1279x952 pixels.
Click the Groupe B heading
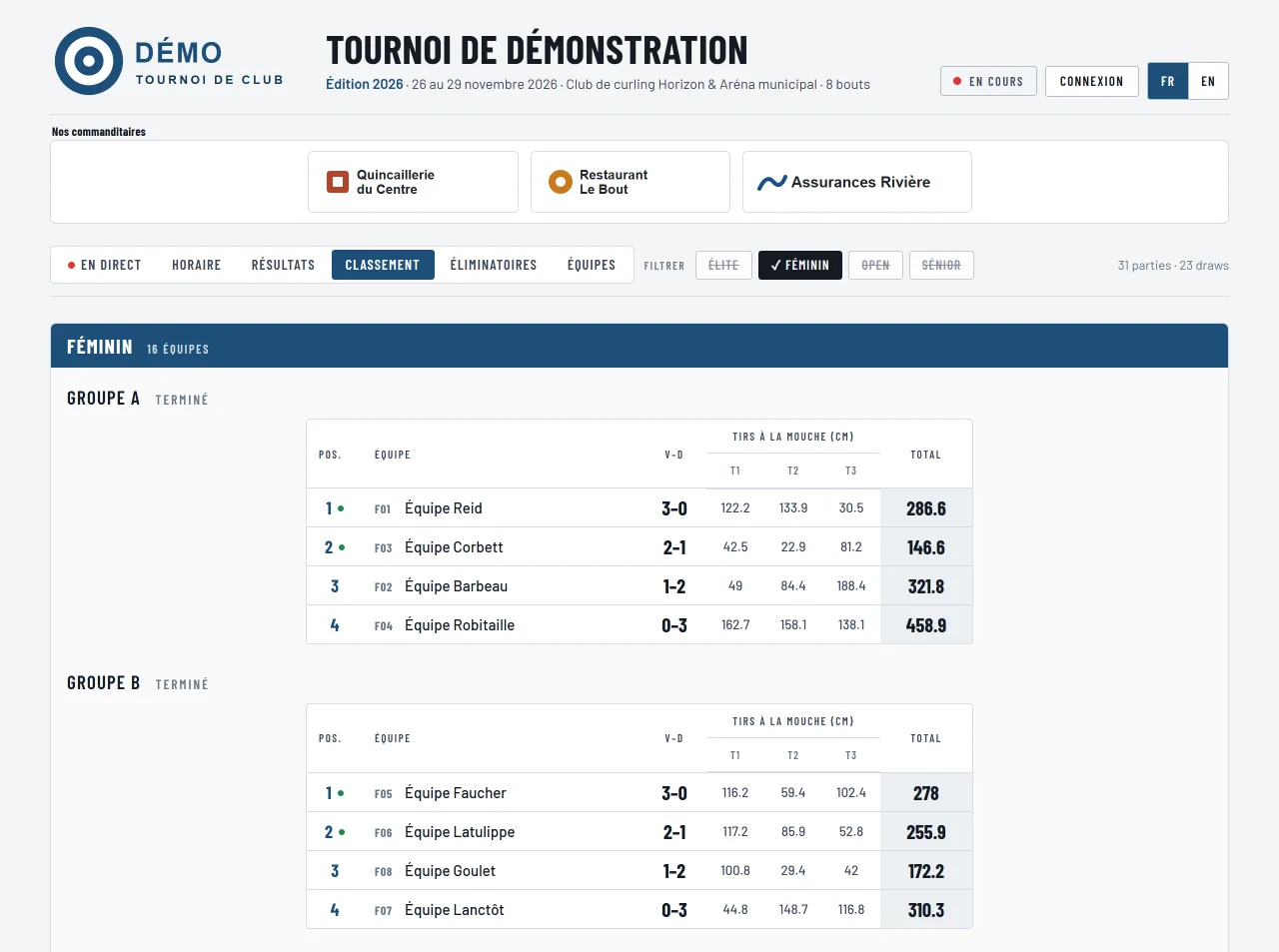pos(103,682)
